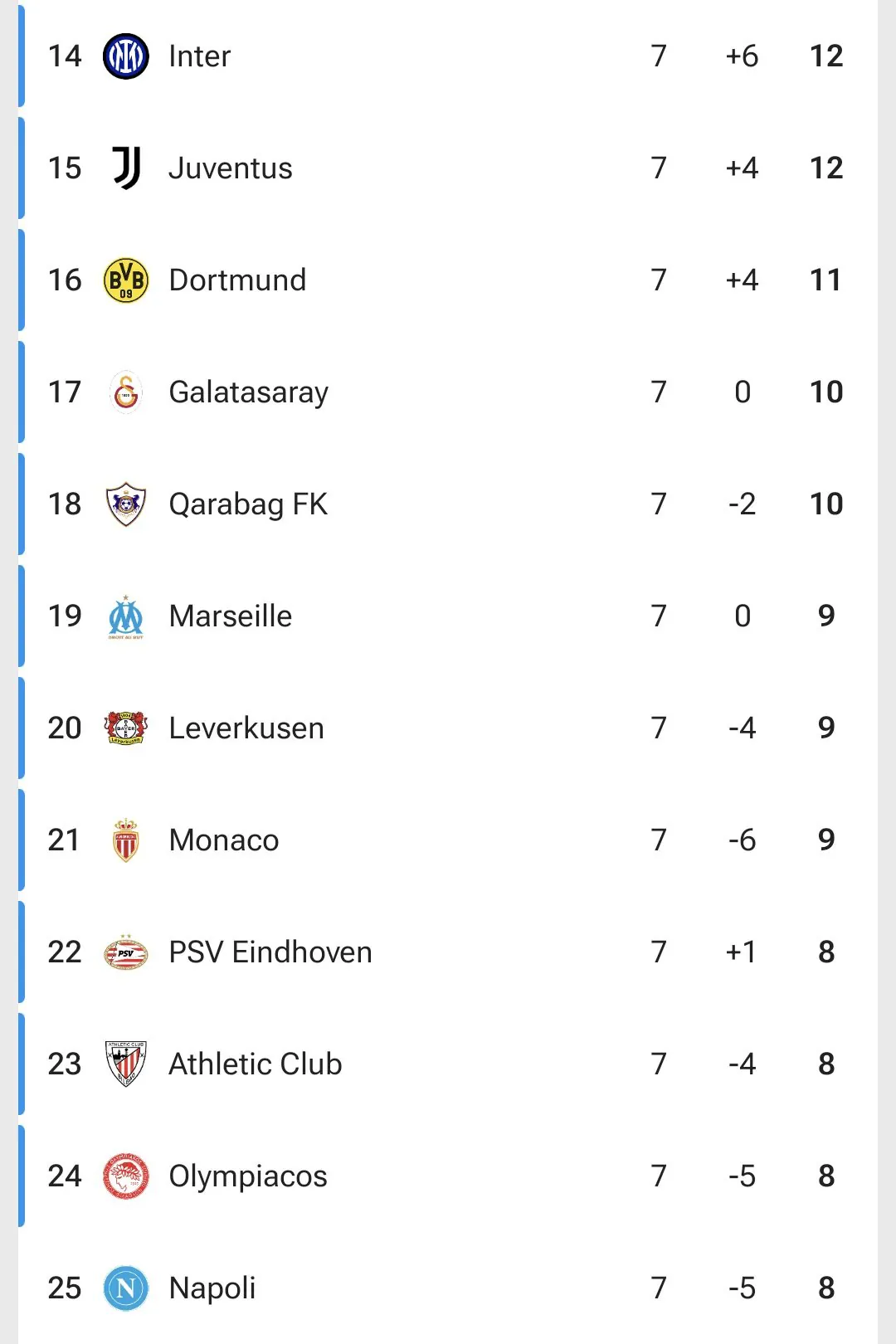Tap the Marseille club logo
The image size is (896, 1344).
point(126,616)
